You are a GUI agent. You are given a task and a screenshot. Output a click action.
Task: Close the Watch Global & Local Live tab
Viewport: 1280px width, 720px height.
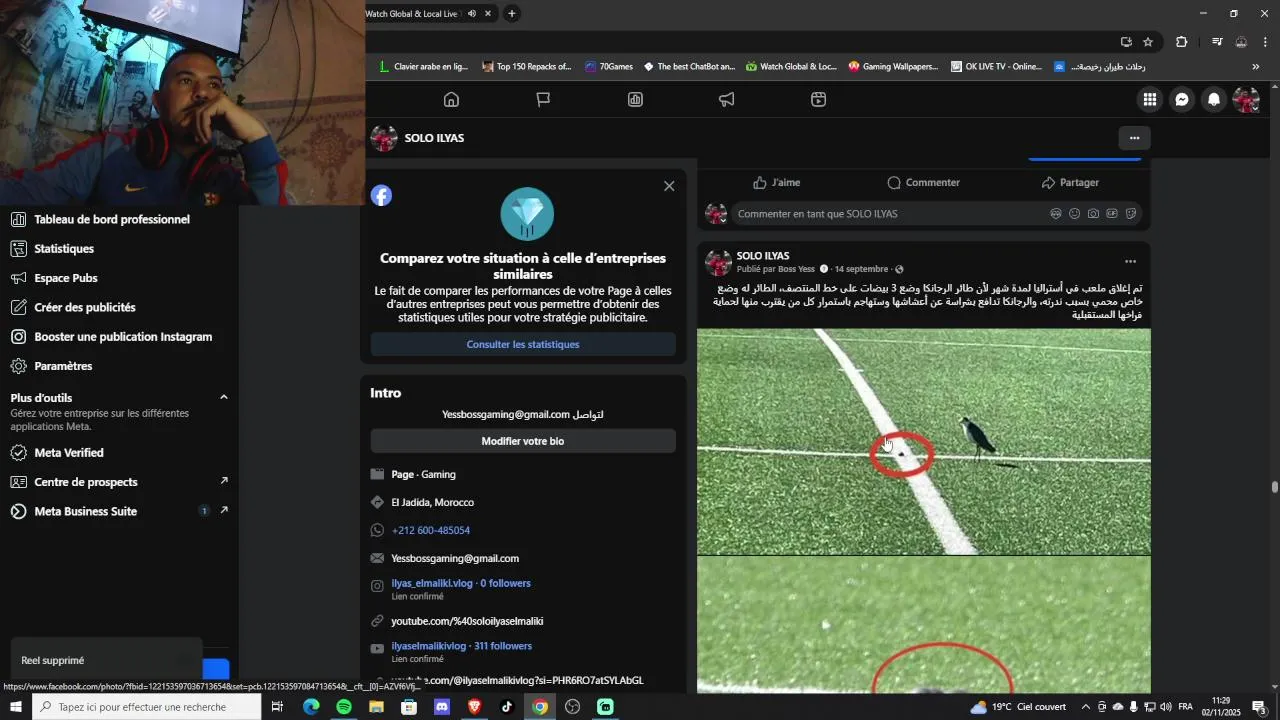(488, 14)
